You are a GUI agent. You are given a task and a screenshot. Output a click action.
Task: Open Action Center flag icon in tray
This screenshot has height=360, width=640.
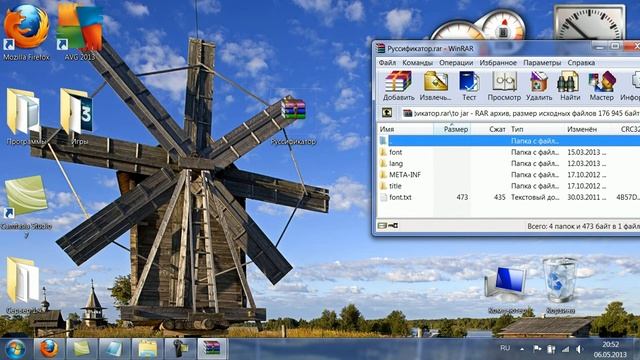[x=537, y=349]
